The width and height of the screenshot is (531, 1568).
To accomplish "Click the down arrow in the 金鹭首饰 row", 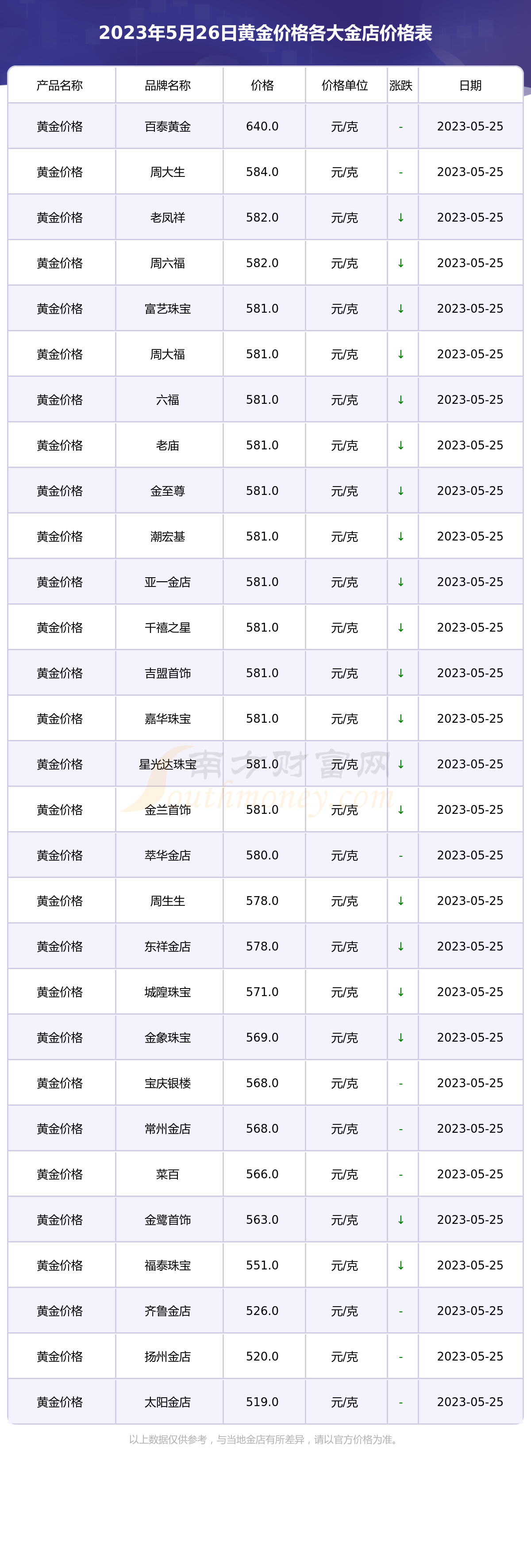I will (x=401, y=1220).
